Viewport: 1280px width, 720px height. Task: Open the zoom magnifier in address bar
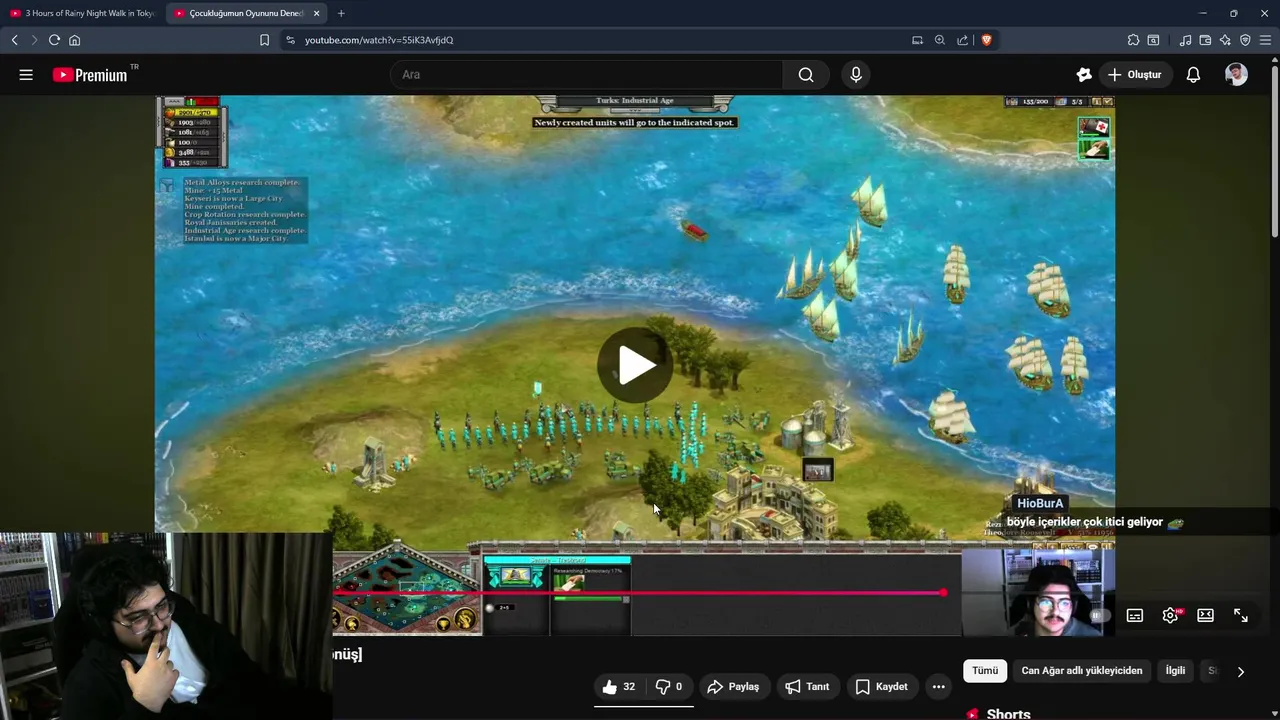[x=940, y=40]
